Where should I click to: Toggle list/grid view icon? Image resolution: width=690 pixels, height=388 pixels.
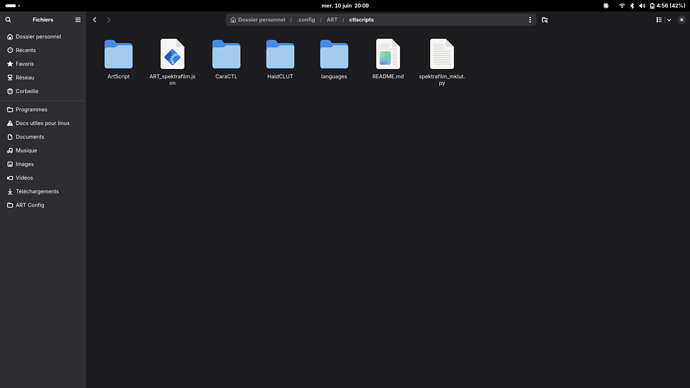click(x=659, y=20)
